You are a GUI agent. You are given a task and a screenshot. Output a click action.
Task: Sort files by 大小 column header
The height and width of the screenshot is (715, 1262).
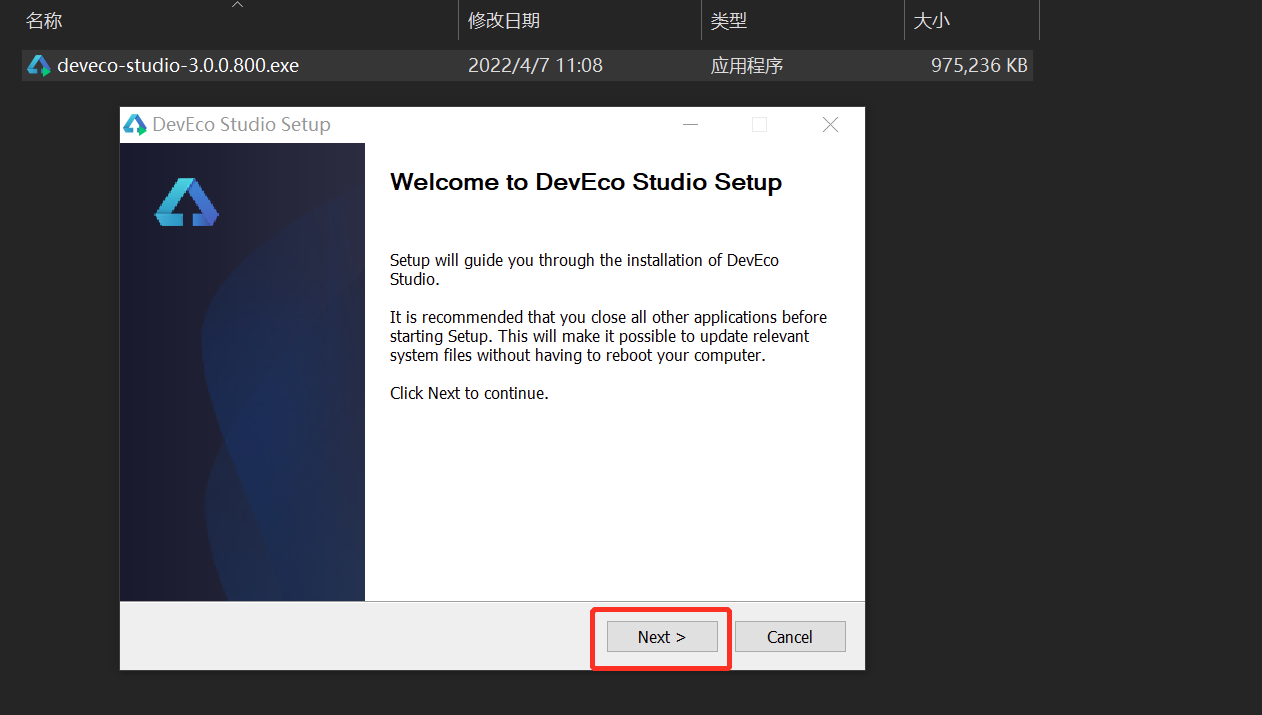pos(931,20)
